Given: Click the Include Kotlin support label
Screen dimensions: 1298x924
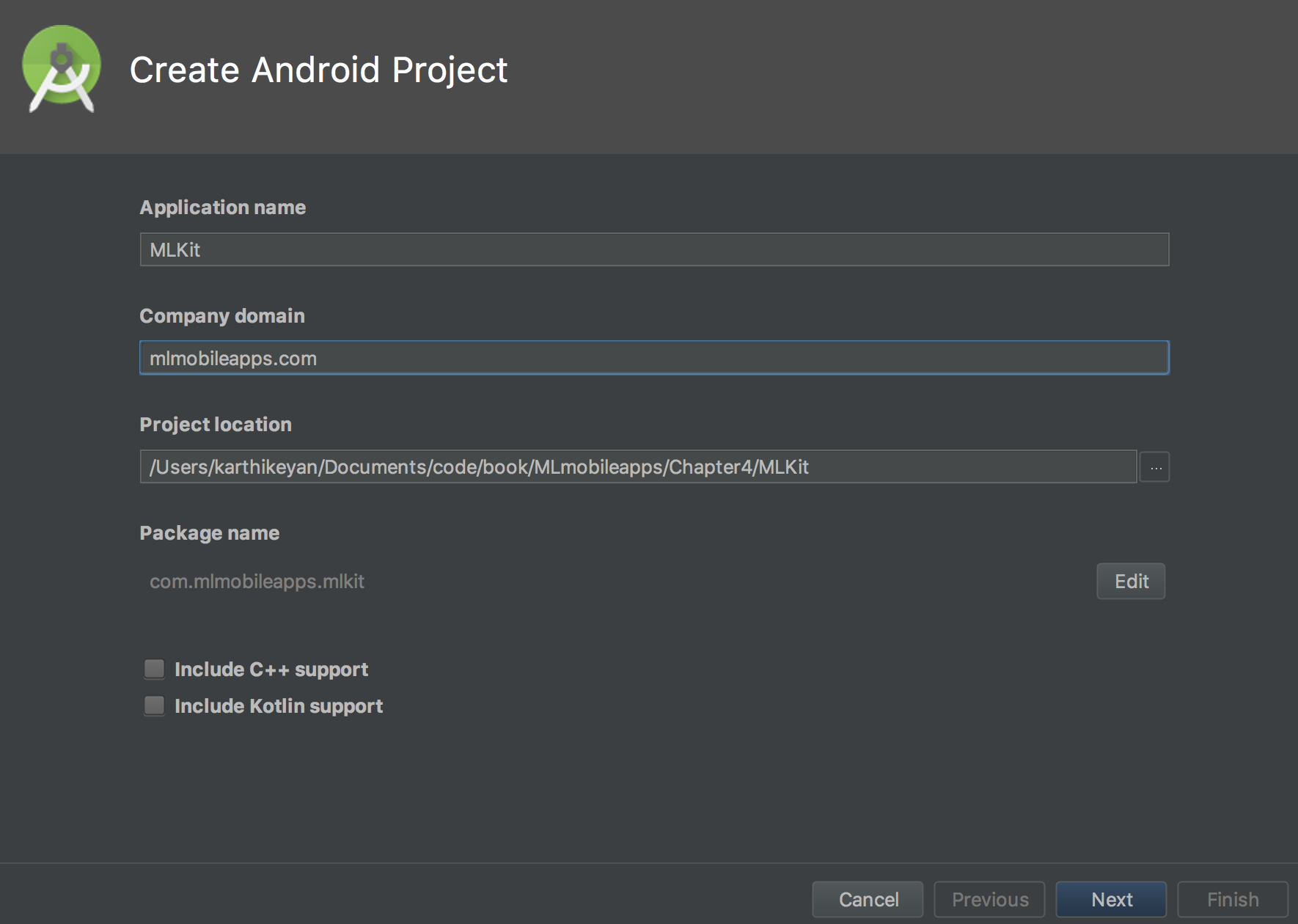Looking at the screenshot, I should click(x=279, y=706).
